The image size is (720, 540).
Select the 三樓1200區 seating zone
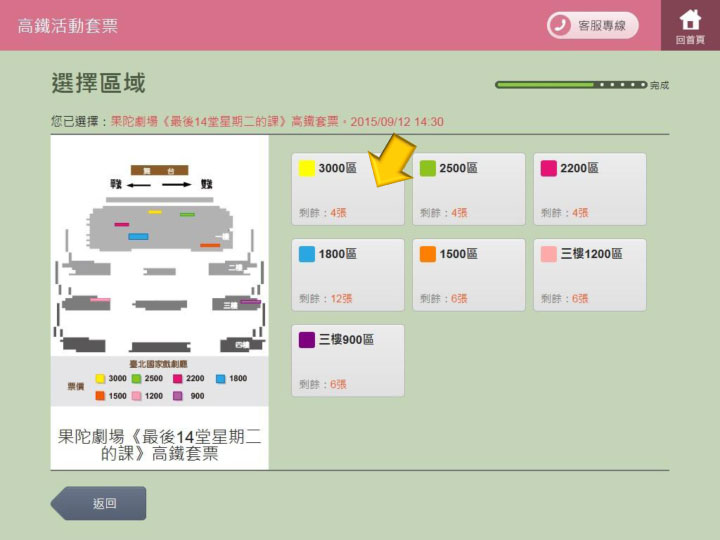(x=589, y=275)
